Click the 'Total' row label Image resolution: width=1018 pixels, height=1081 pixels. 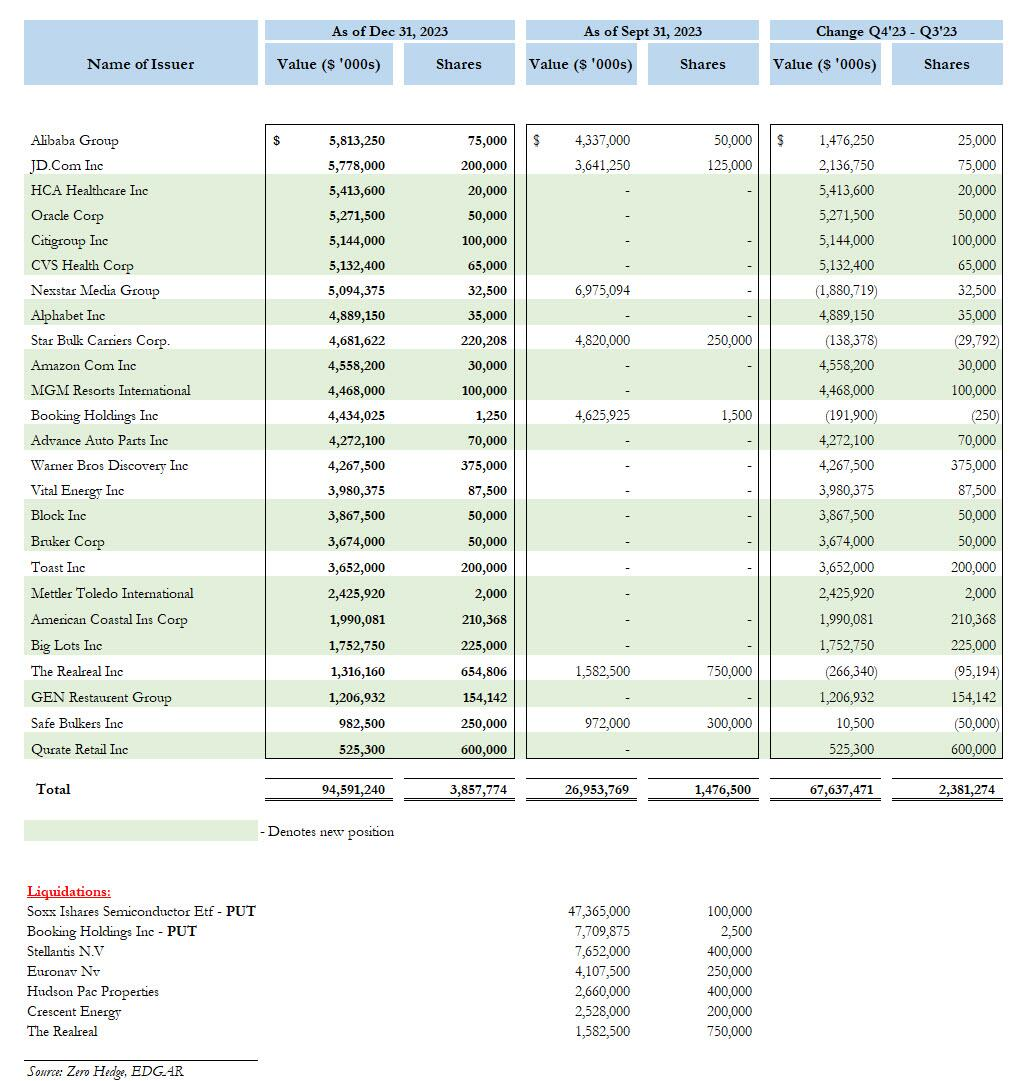point(53,789)
